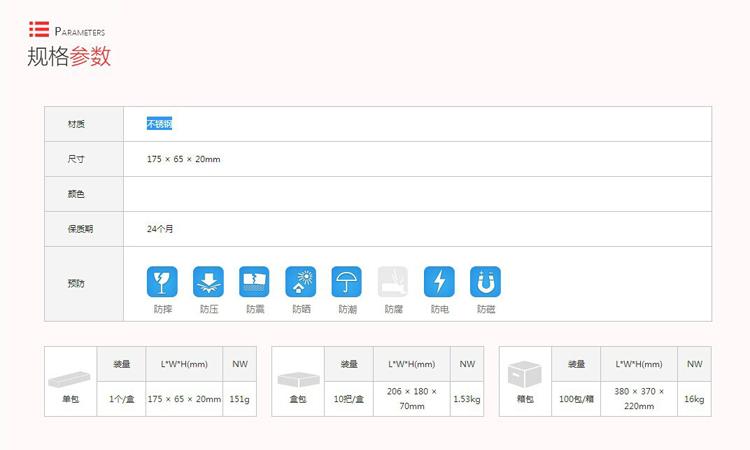Click the highlighted 不锈钢 material text
The width and height of the screenshot is (750, 450).
160,124
